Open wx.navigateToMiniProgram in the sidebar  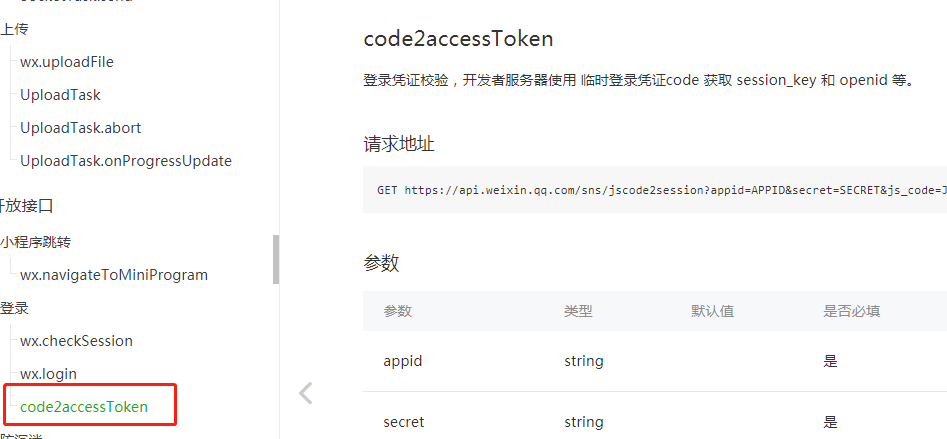(113, 275)
